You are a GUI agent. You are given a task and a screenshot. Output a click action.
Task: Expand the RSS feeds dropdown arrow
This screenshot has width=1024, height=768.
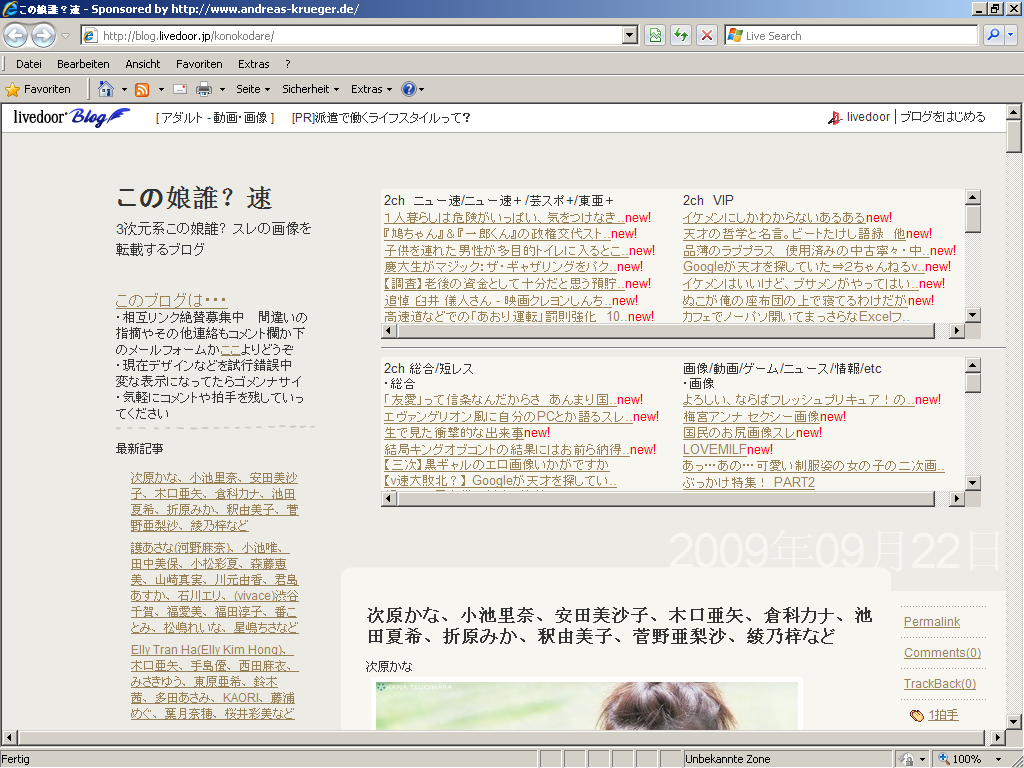[161, 89]
